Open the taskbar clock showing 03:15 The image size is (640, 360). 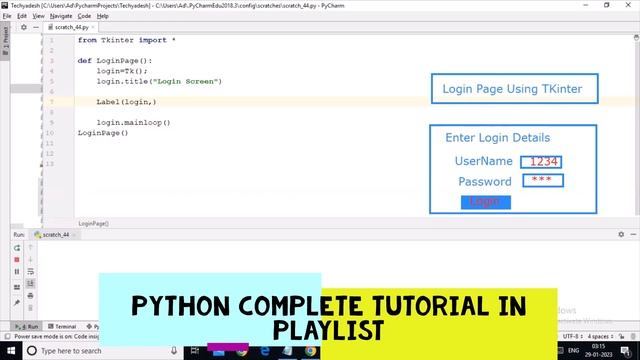click(598, 351)
